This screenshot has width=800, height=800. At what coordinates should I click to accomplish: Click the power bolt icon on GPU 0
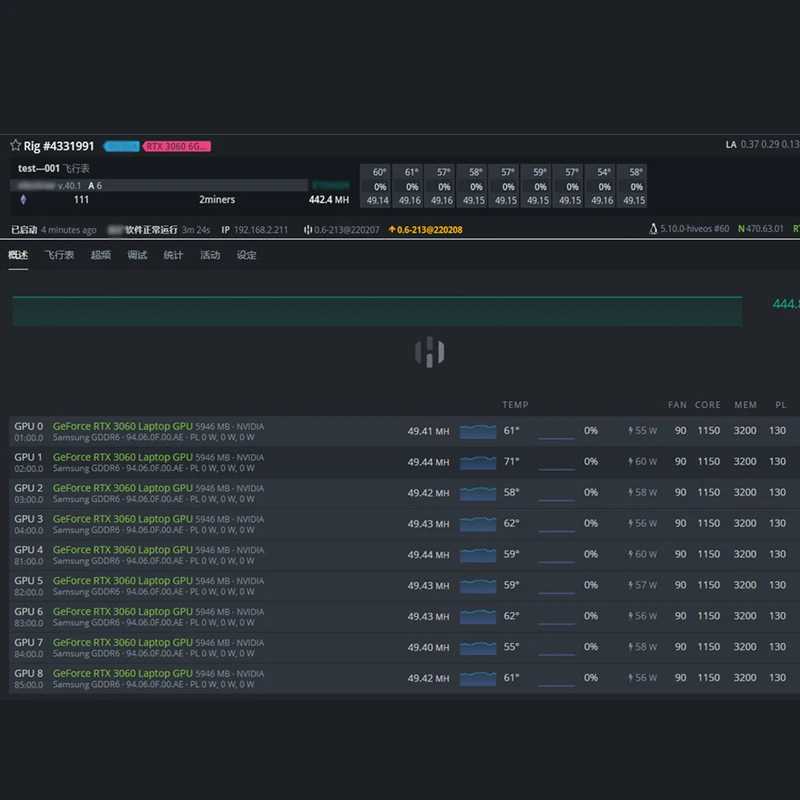tap(631, 431)
